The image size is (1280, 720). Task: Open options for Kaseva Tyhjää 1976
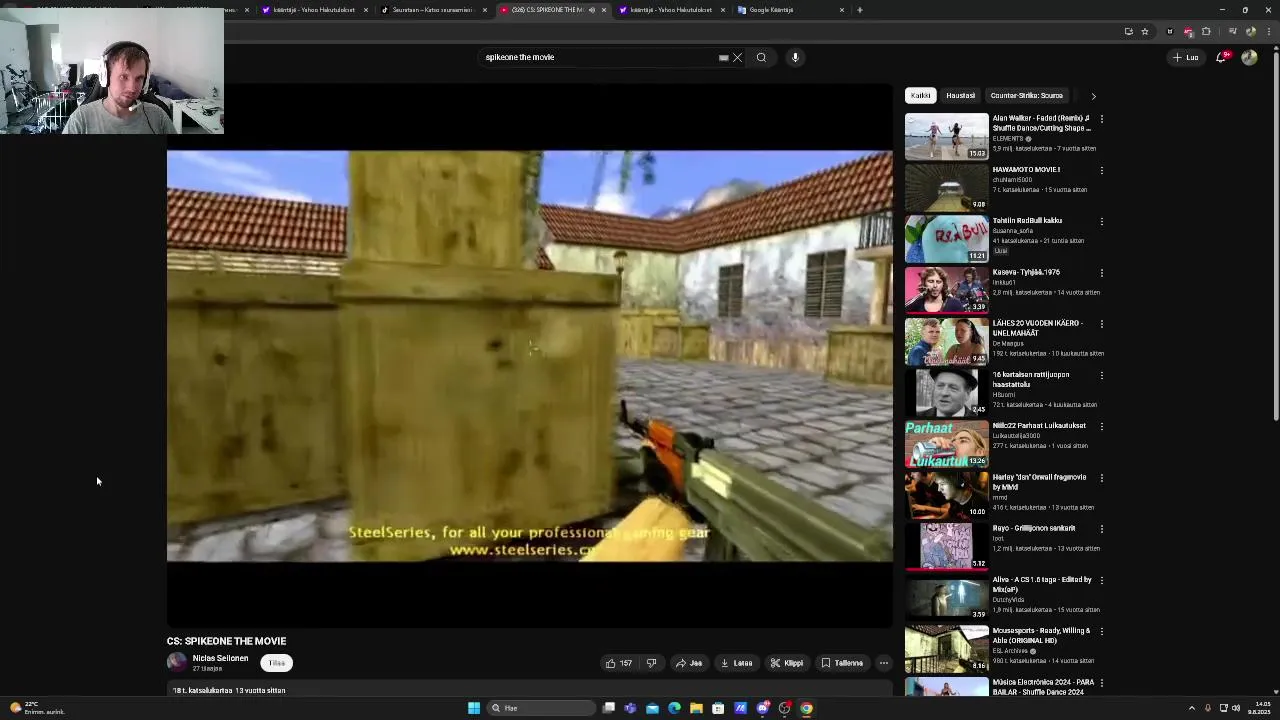coord(1101,272)
